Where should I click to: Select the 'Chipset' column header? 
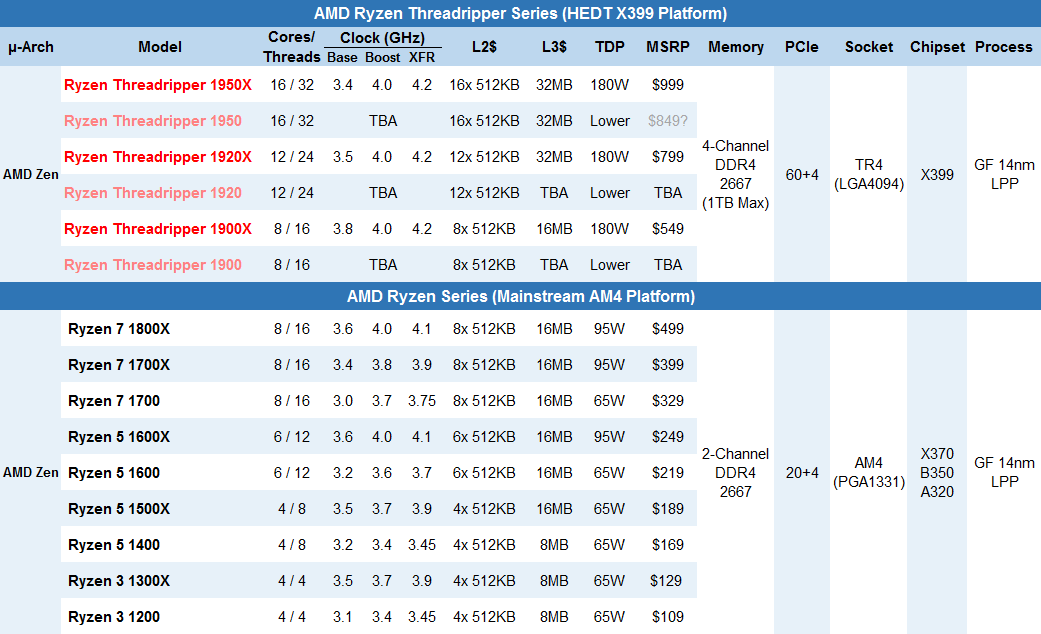tap(937, 47)
